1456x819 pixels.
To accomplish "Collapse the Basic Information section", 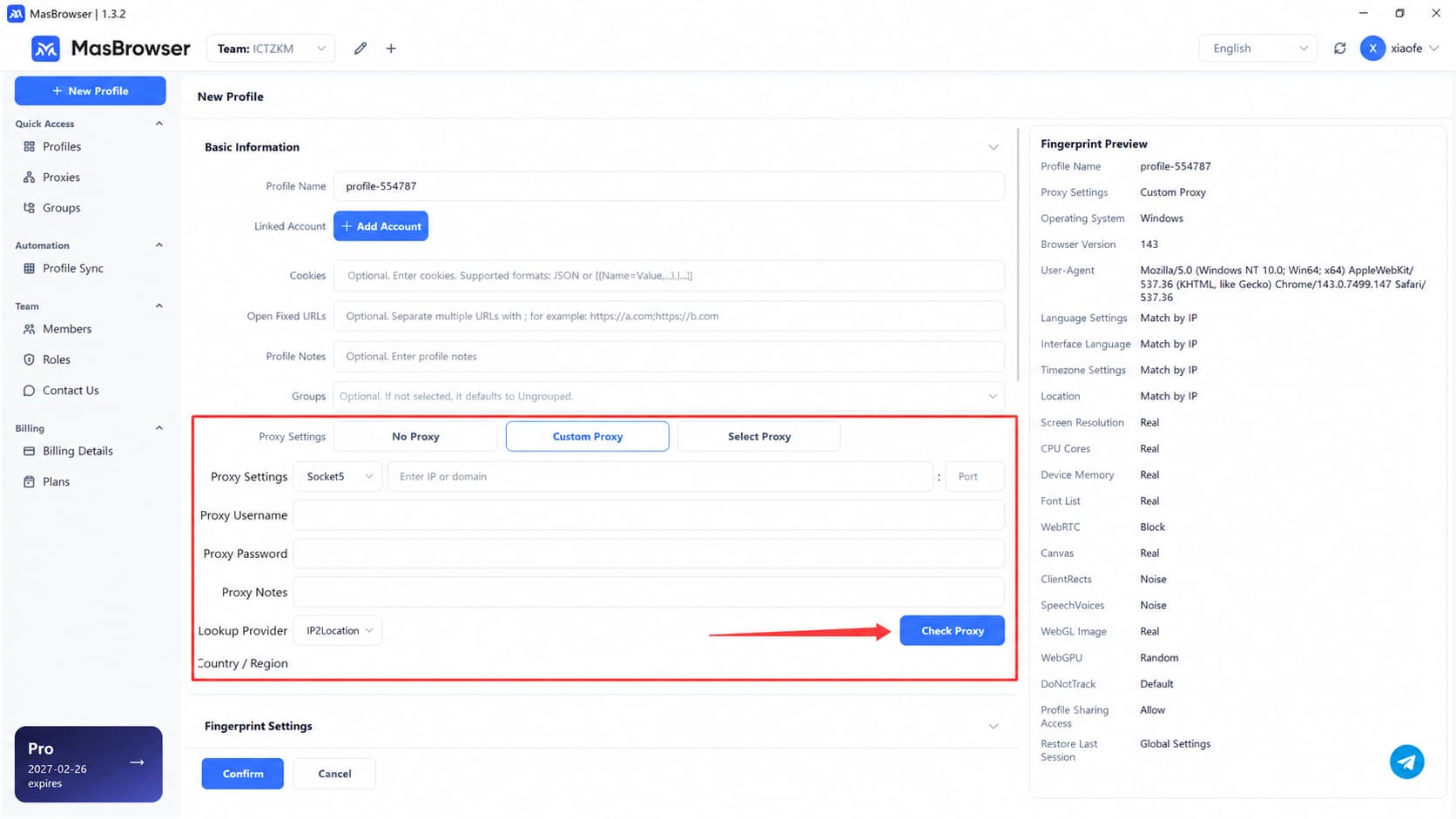I will click(x=993, y=147).
